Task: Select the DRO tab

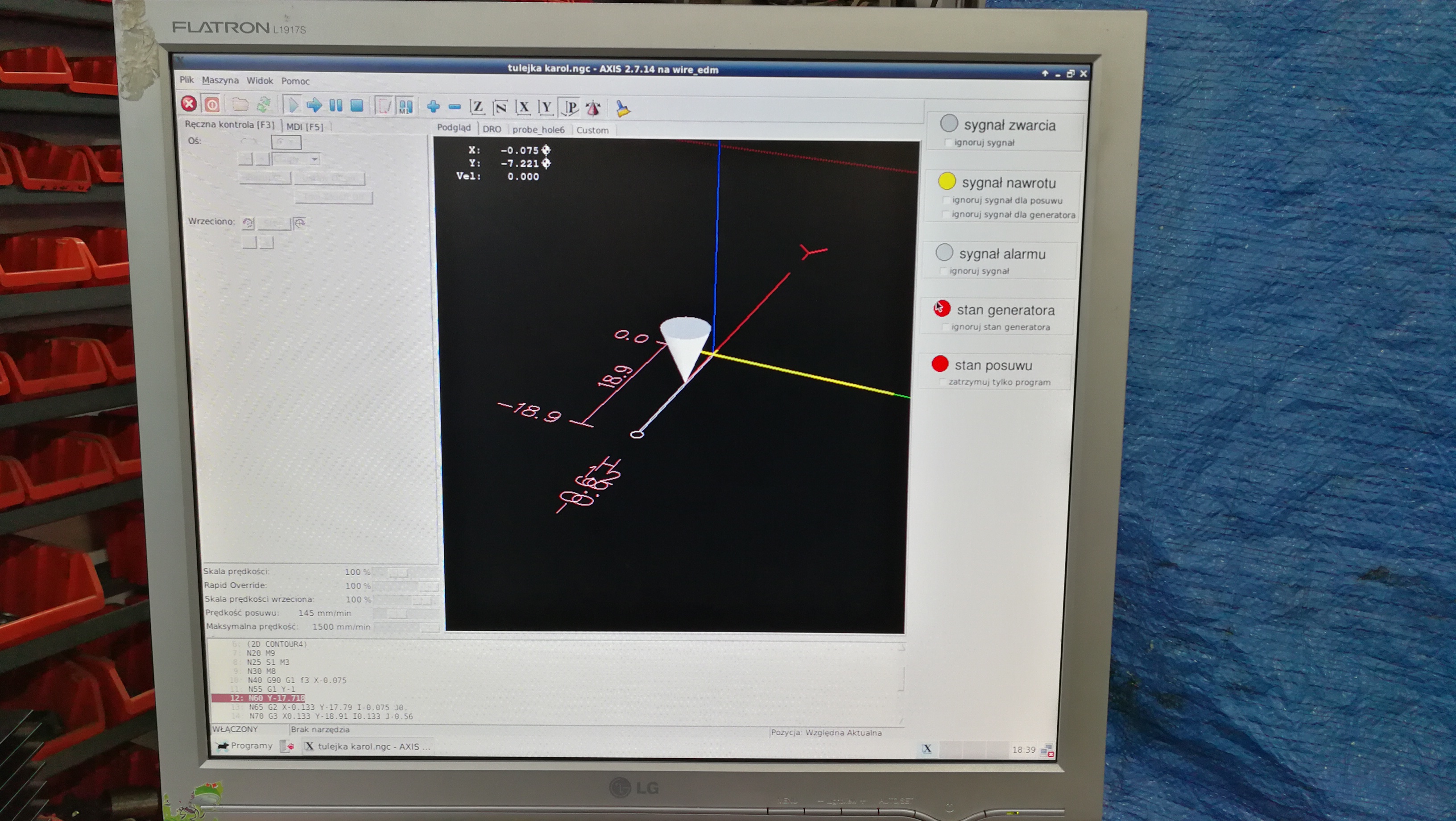Action: coord(492,129)
